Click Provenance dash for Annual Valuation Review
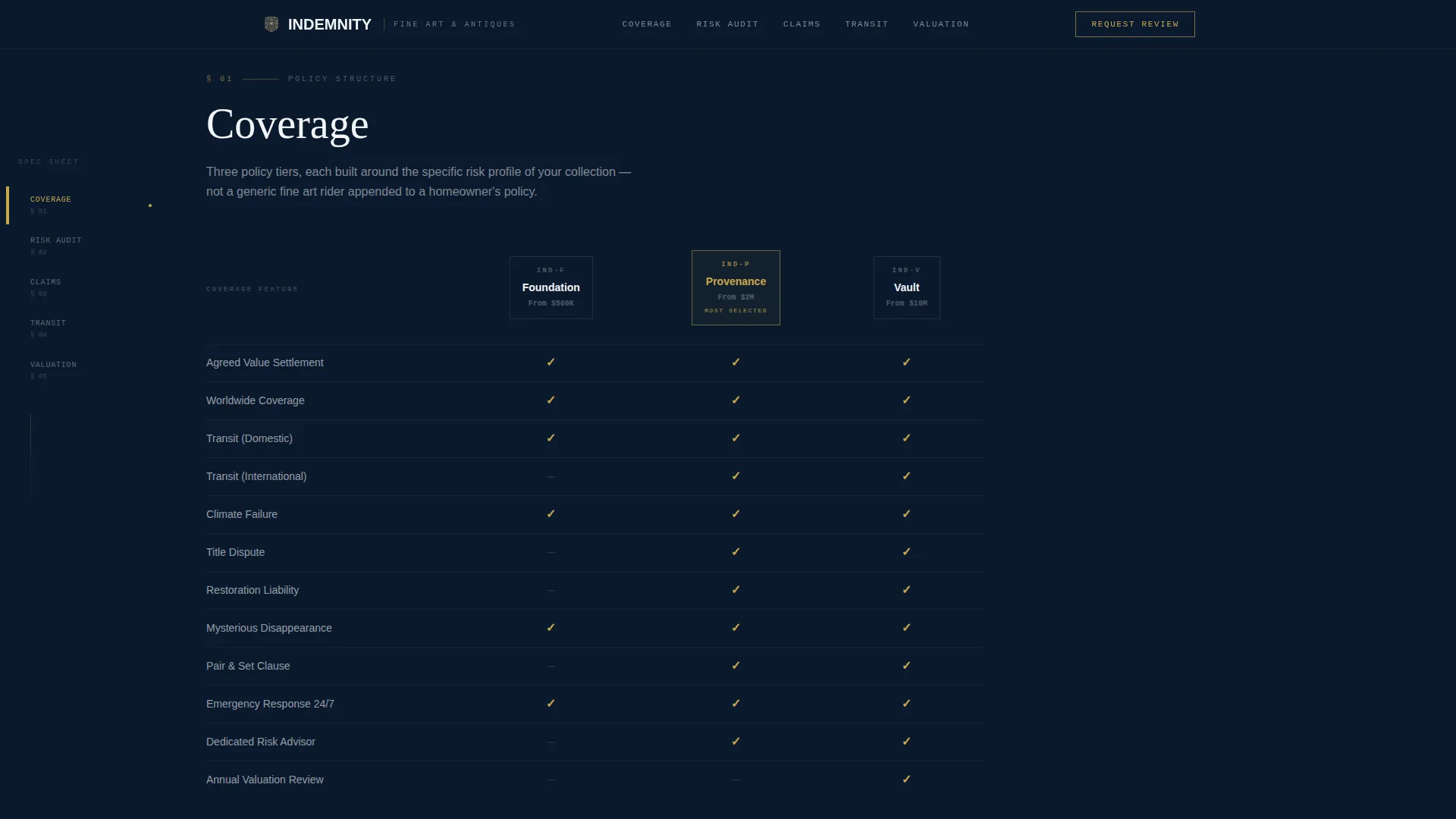 (736, 780)
